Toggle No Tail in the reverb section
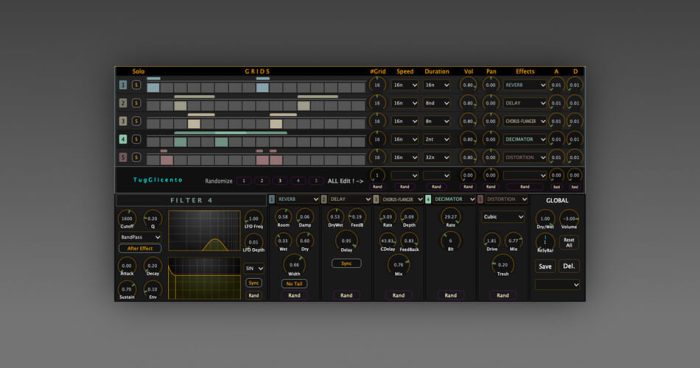This screenshot has height=368, width=700. pyautogui.click(x=294, y=284)
